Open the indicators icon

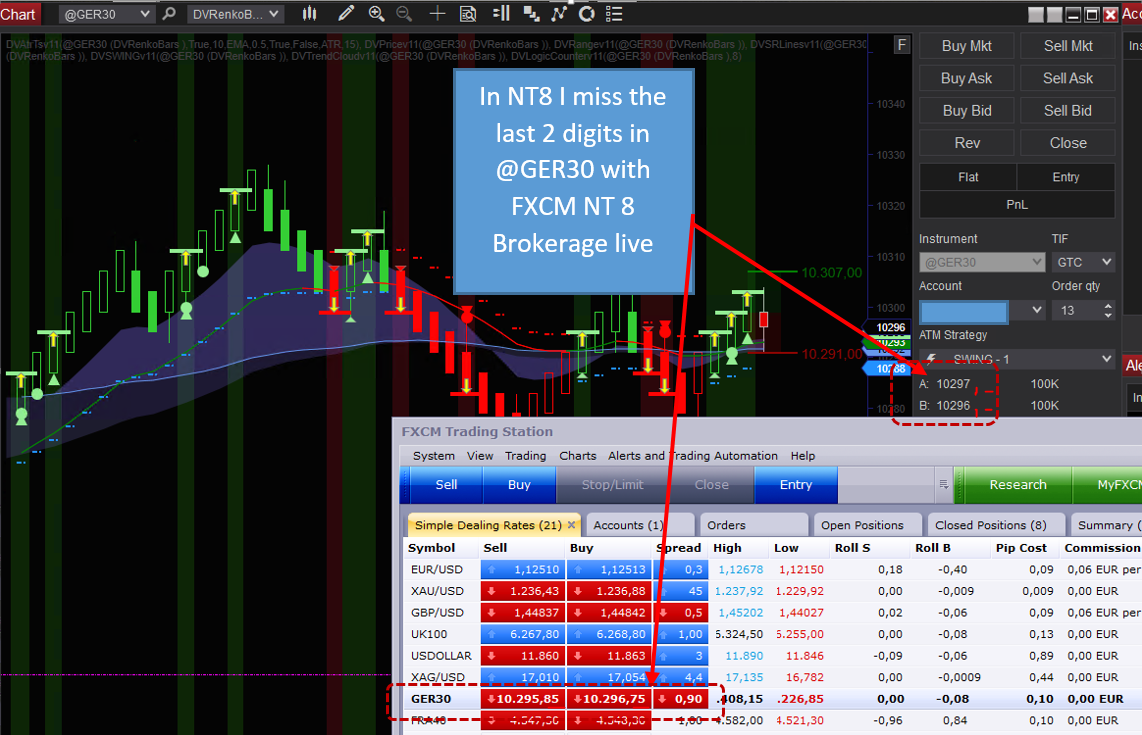[559, 14]
